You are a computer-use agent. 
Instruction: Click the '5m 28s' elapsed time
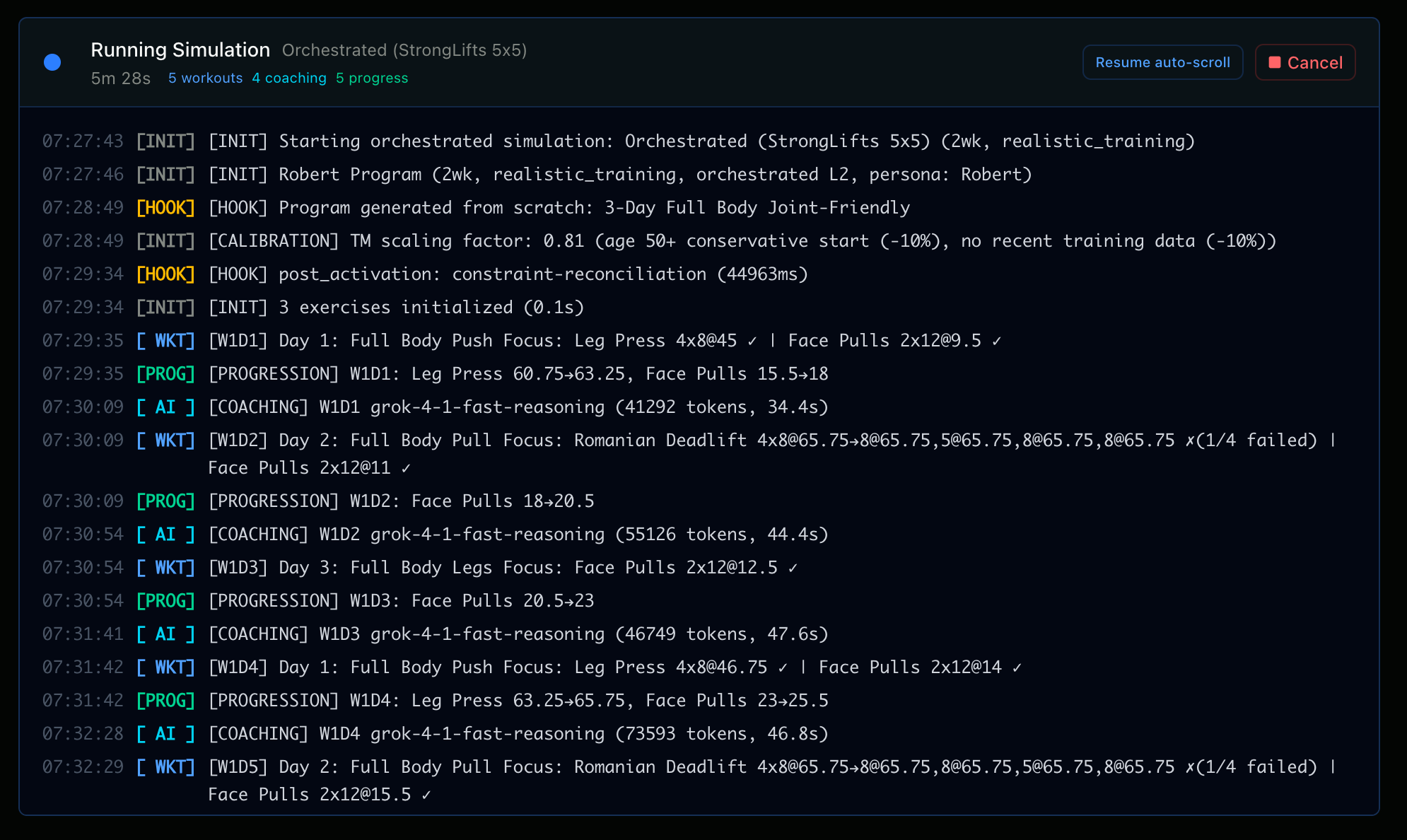[121, 78]
